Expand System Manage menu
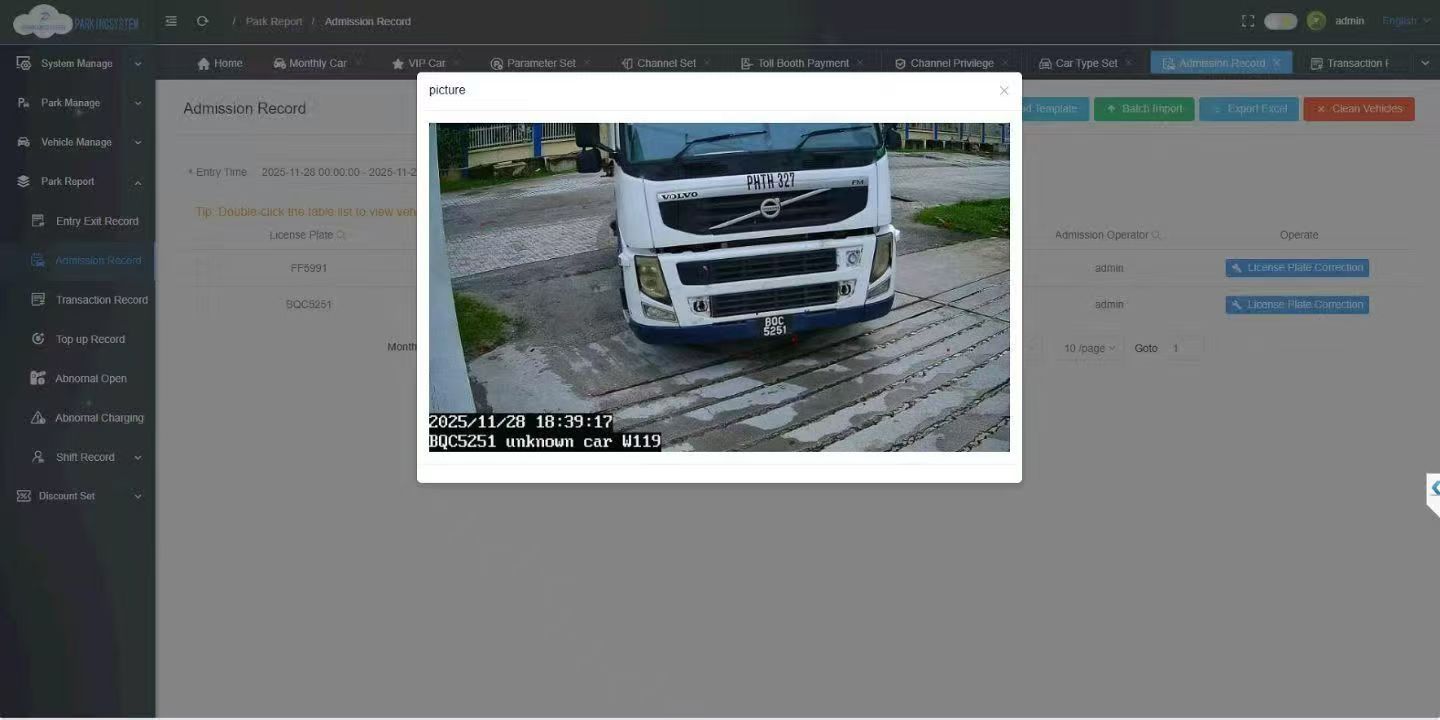 pyautogui.click(x=78, y=63)
